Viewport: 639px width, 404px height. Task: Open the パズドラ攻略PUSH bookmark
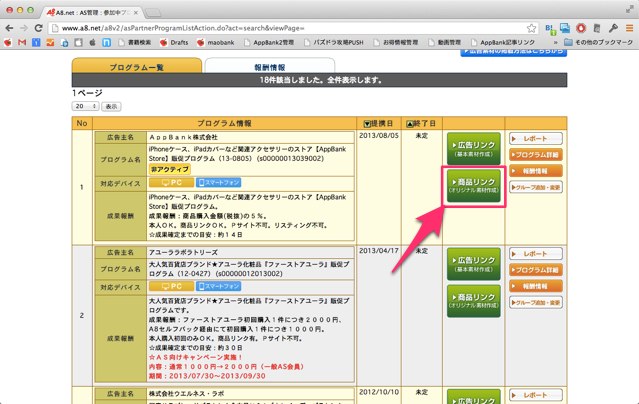(333, 42)
